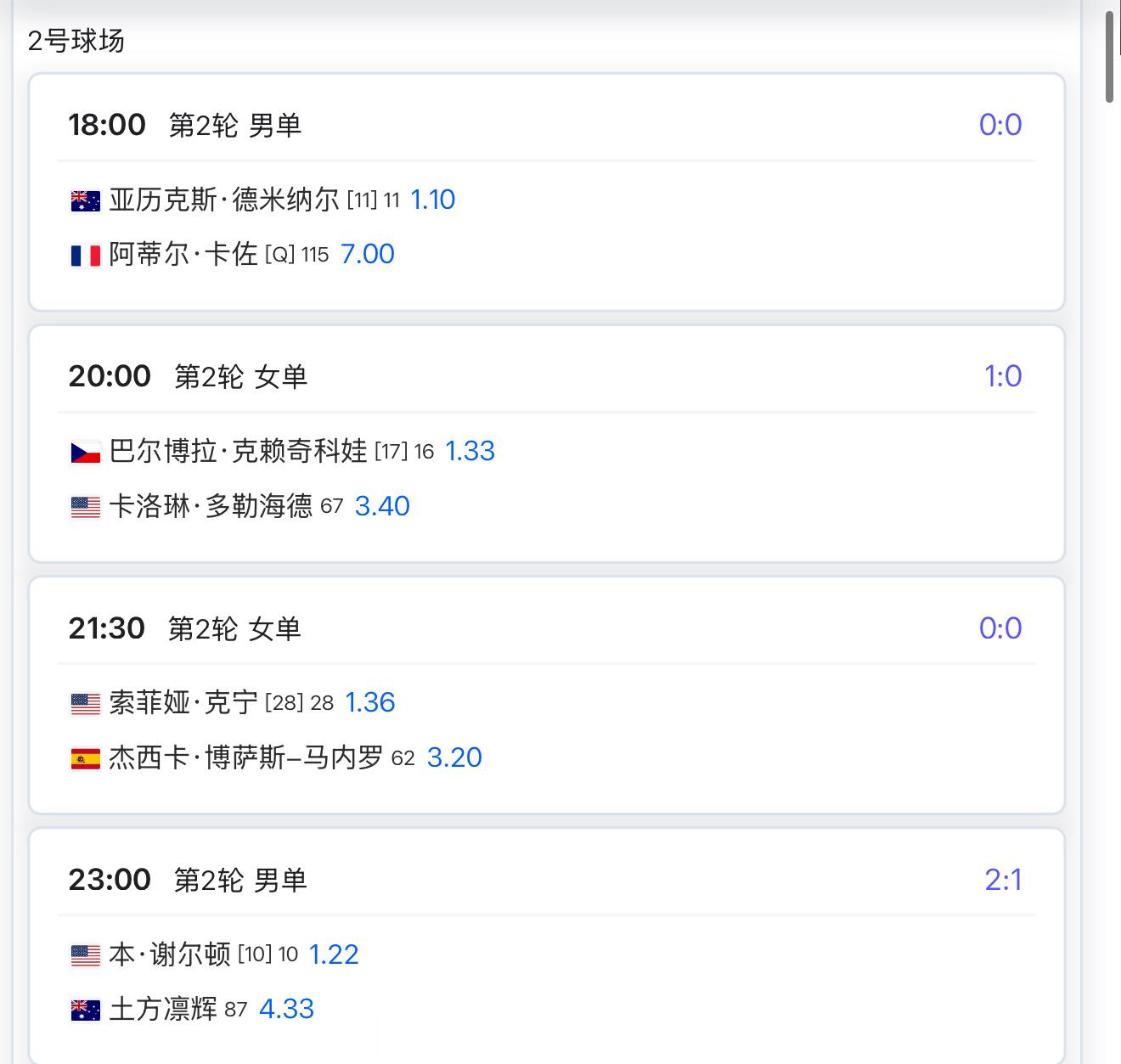Click the US flag beside 索菲娅·克宁
1121x1064 pixels.
pos(85,703)
